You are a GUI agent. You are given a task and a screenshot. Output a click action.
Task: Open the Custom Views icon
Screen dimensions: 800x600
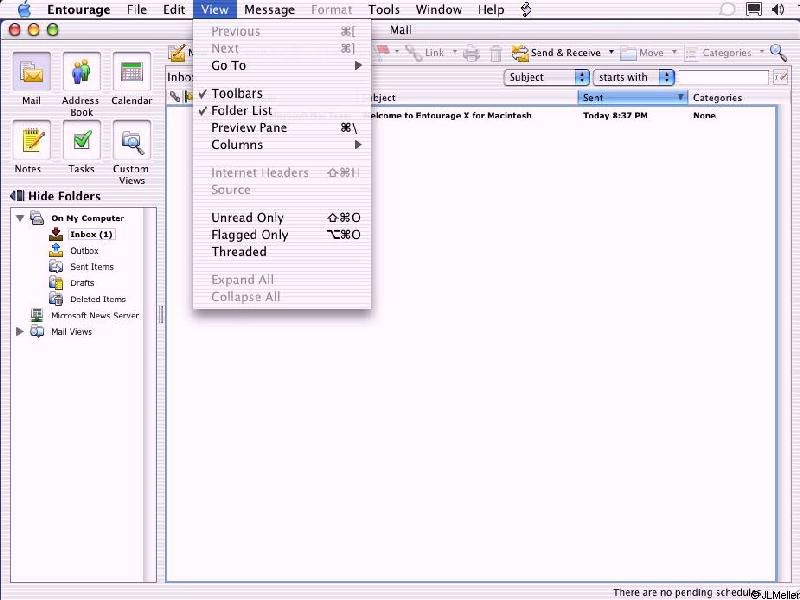132,141
